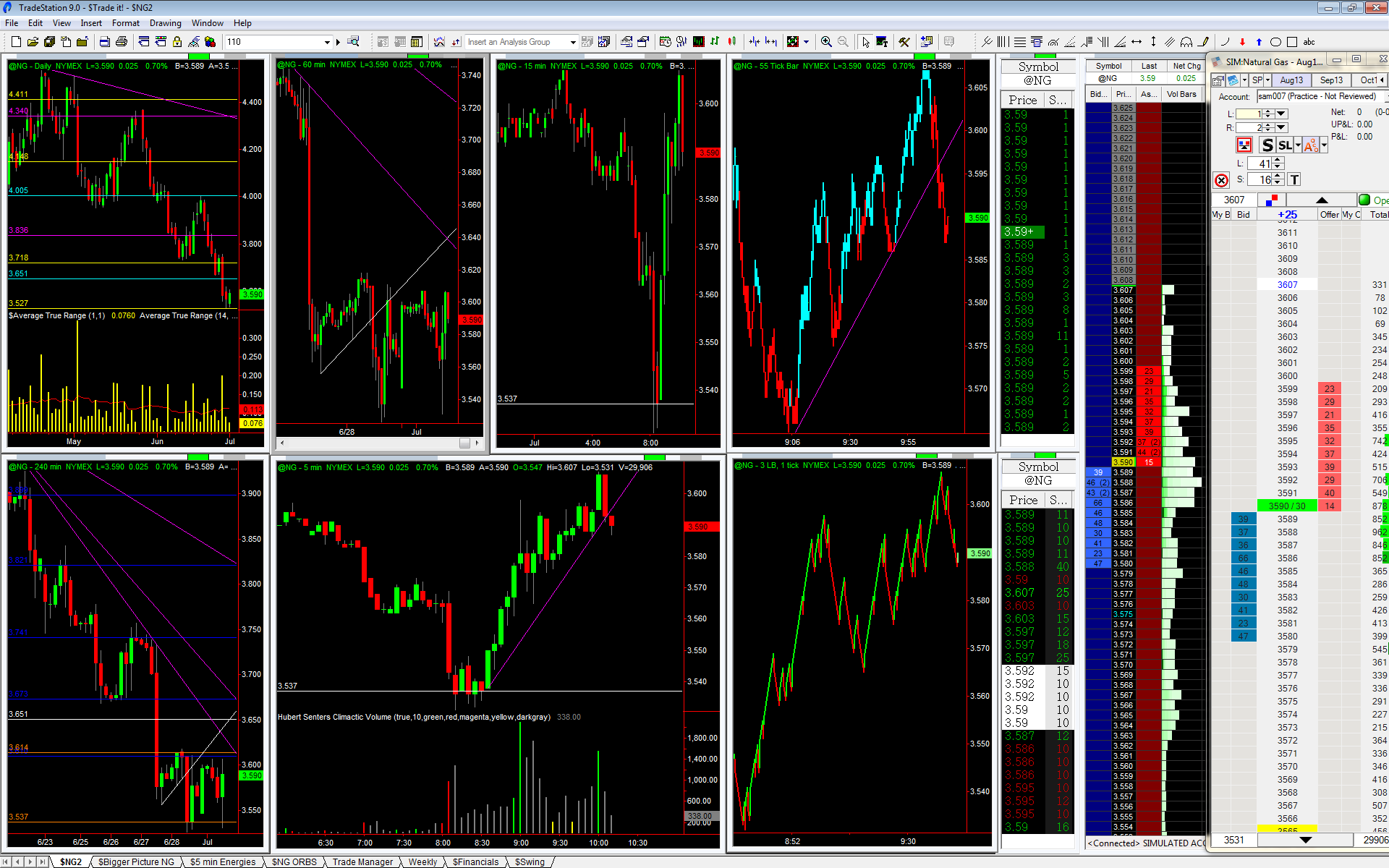Expand the chart-style dropdown arrow in toolbar
The width and height of the screenshot is (1389, 868).
(x=806, y=42)
